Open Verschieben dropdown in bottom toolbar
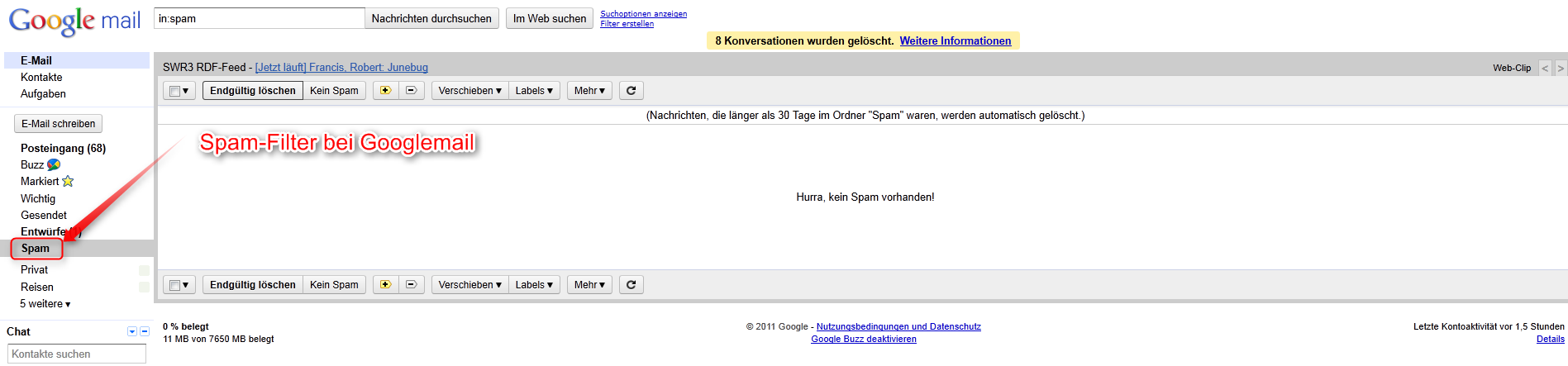 click(470, 285)
